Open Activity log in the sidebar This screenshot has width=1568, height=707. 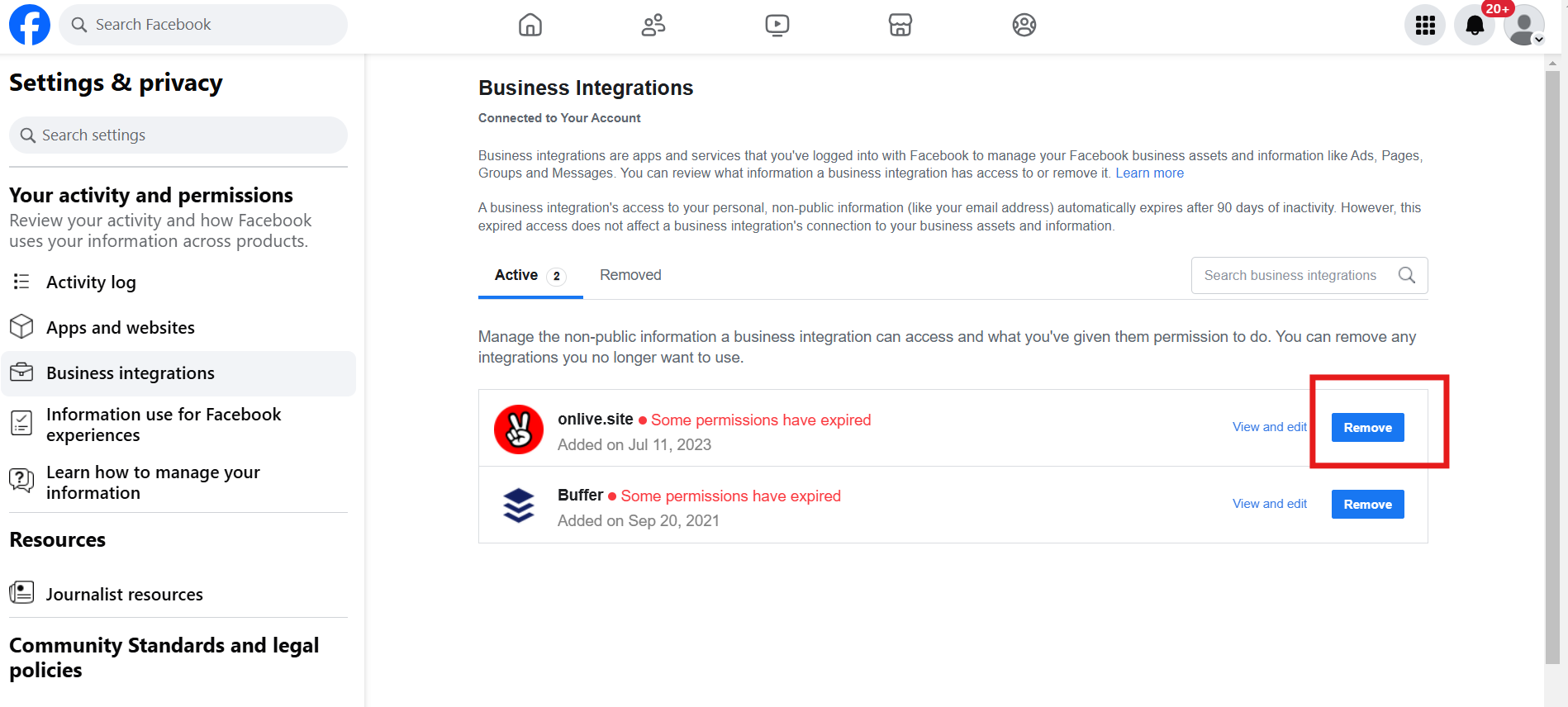coord(91,282)
